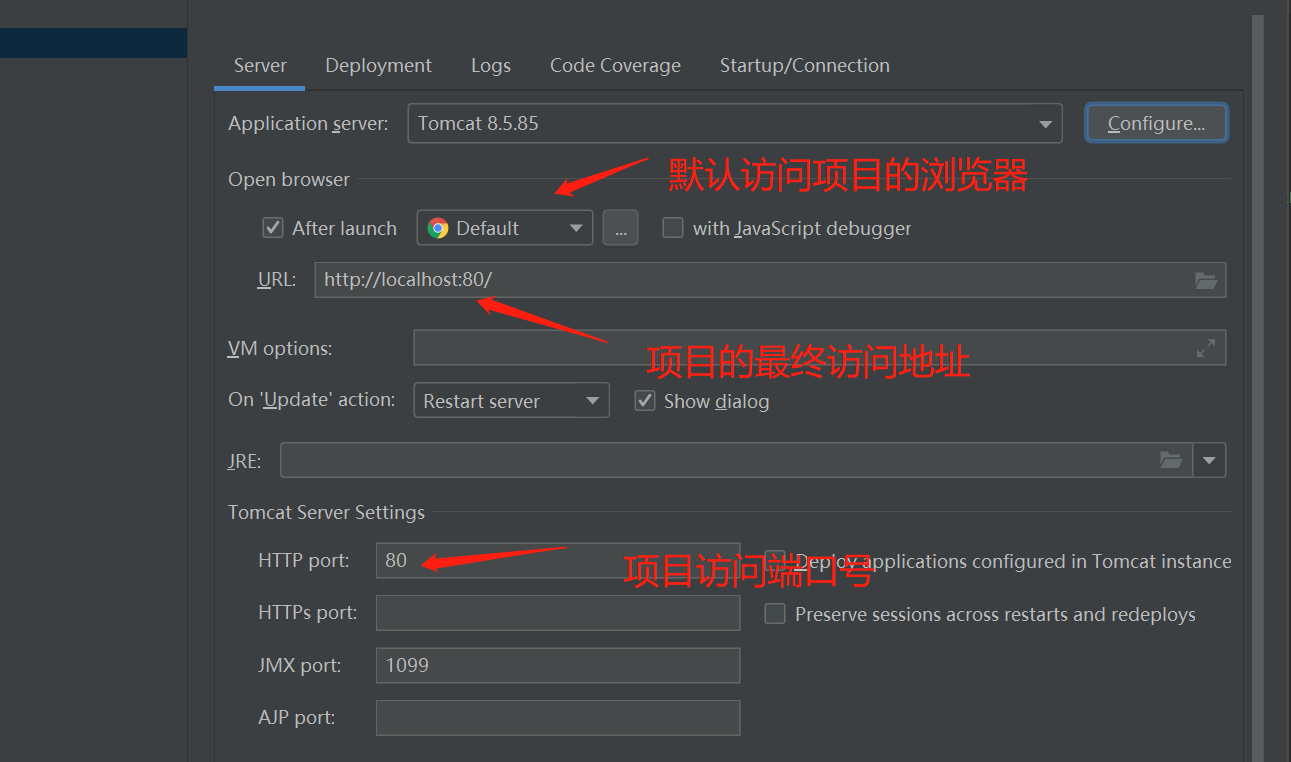Open the URL field folder browse icon

(x=1206, y=281)
